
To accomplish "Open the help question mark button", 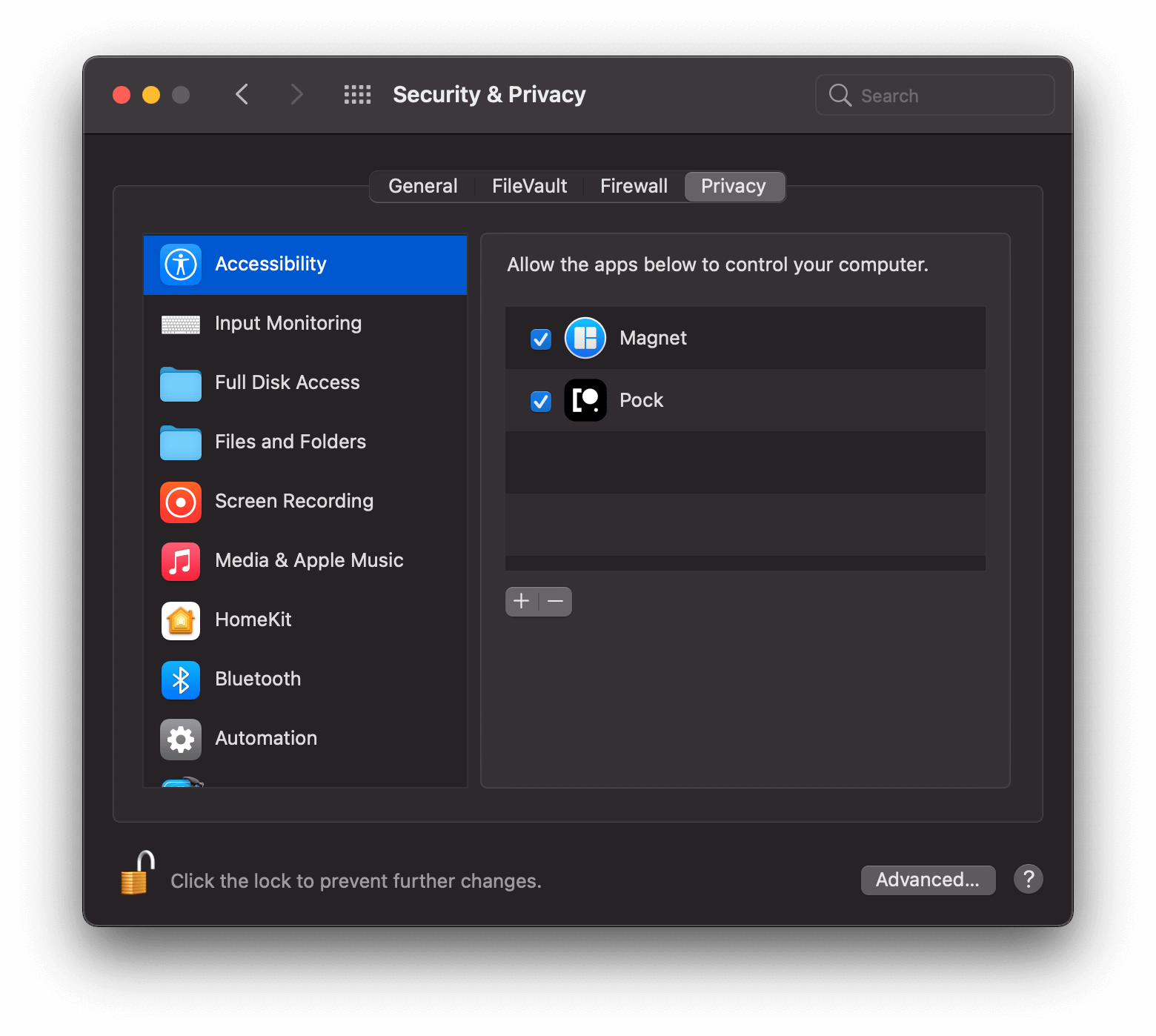I will (x=1028, y=879).
